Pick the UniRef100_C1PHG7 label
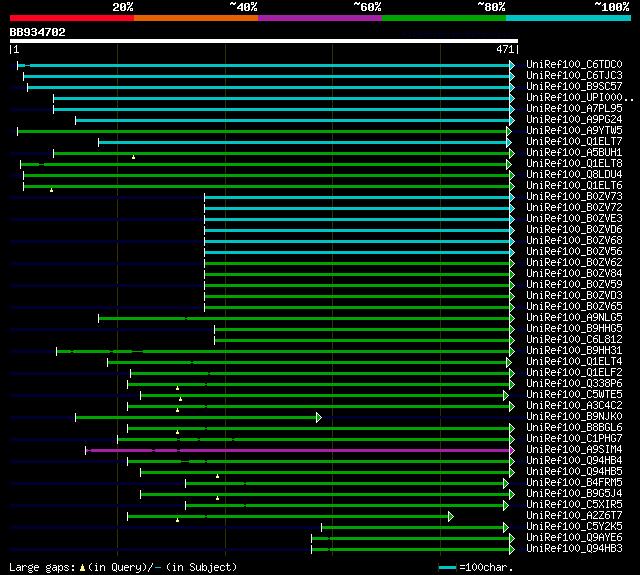The height and width of the screenshot is (575, 640). pyautogui.click(x=574, y=439)
